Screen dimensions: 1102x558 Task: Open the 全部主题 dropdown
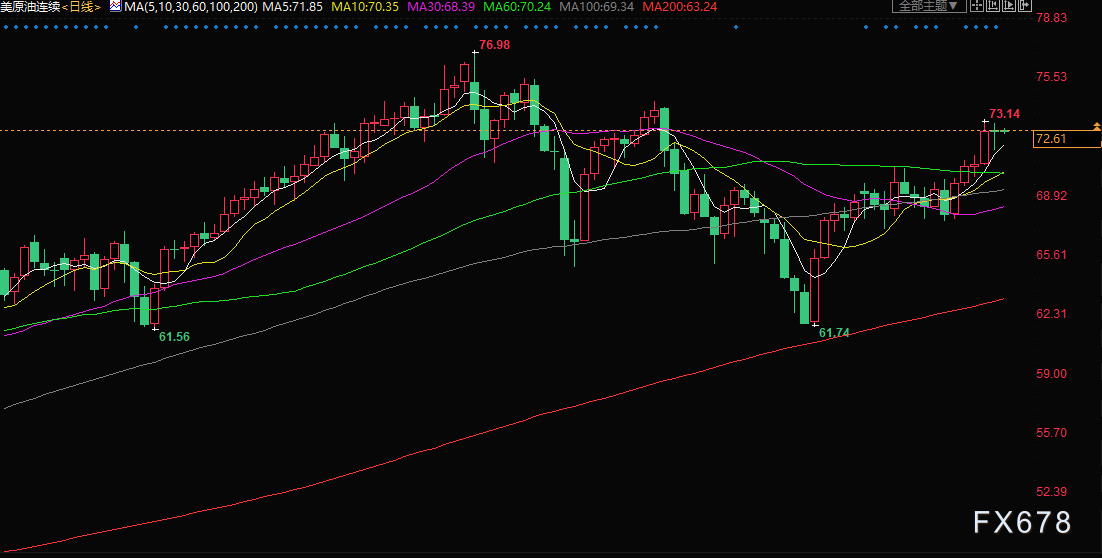(x=929, y=6)
